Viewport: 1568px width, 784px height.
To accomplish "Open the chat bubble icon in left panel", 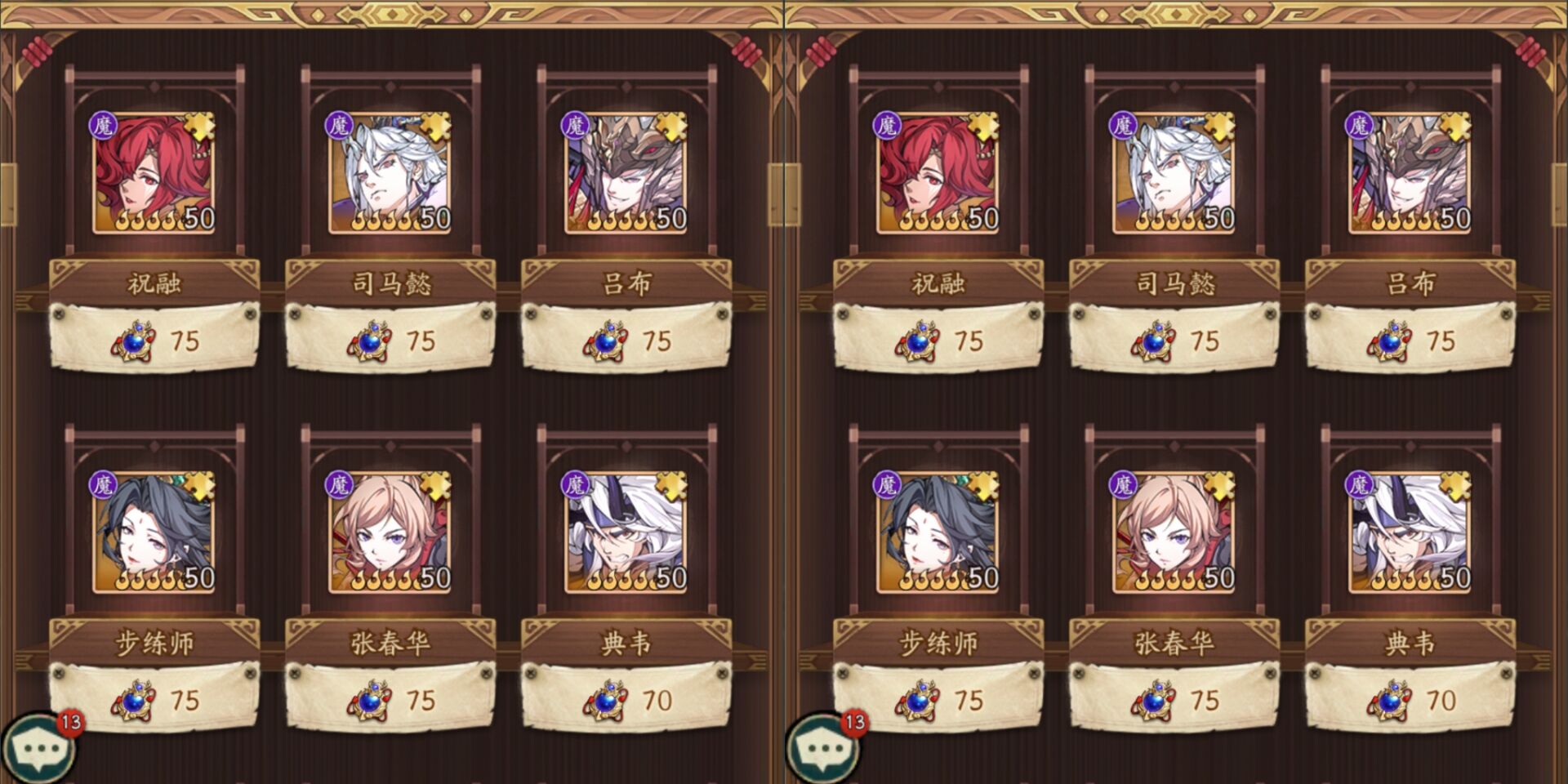I will click(x=38, y=749).
